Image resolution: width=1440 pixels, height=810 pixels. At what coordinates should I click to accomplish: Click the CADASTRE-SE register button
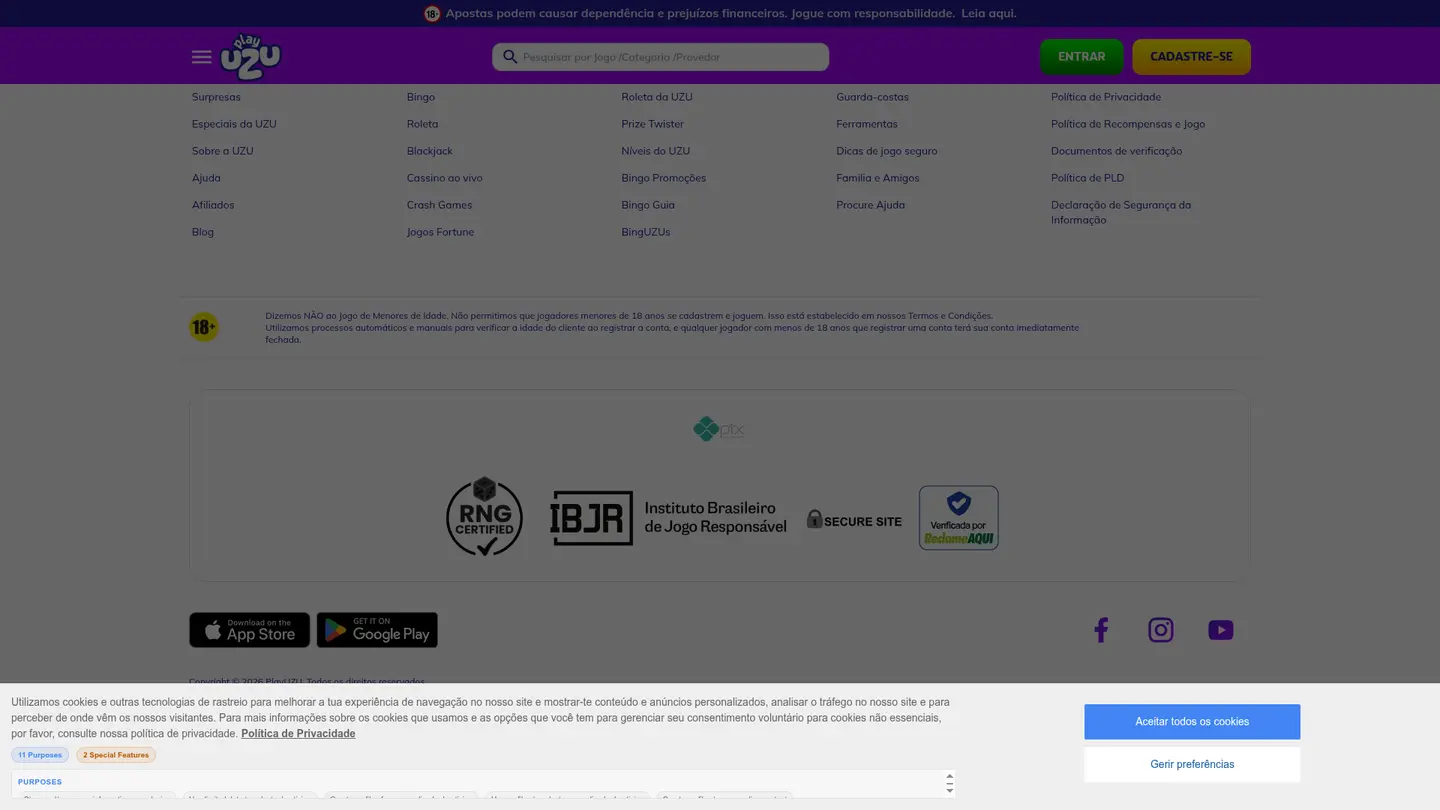[x=1191, y=57]
